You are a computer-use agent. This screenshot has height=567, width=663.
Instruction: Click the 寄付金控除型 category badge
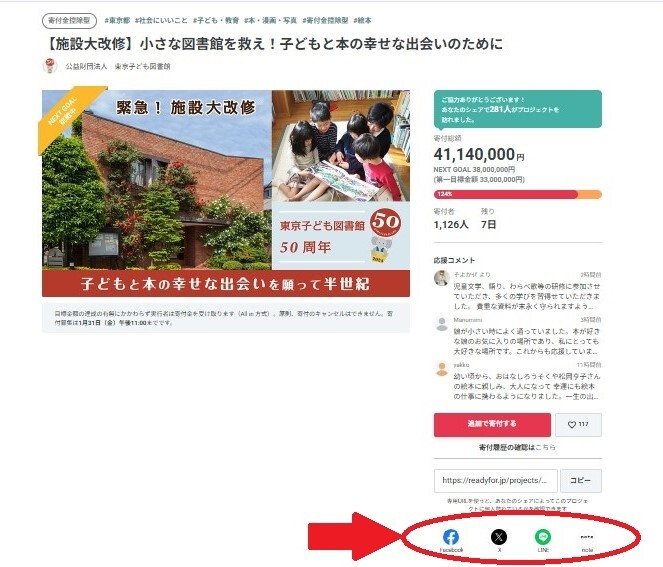coord(69,20)
